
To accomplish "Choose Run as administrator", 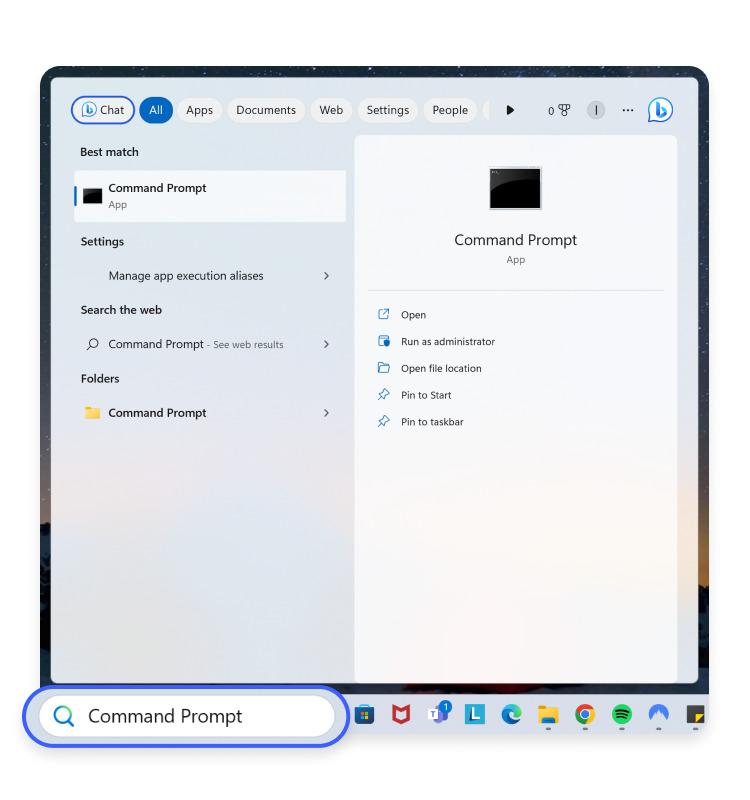I will click(447, 341).
